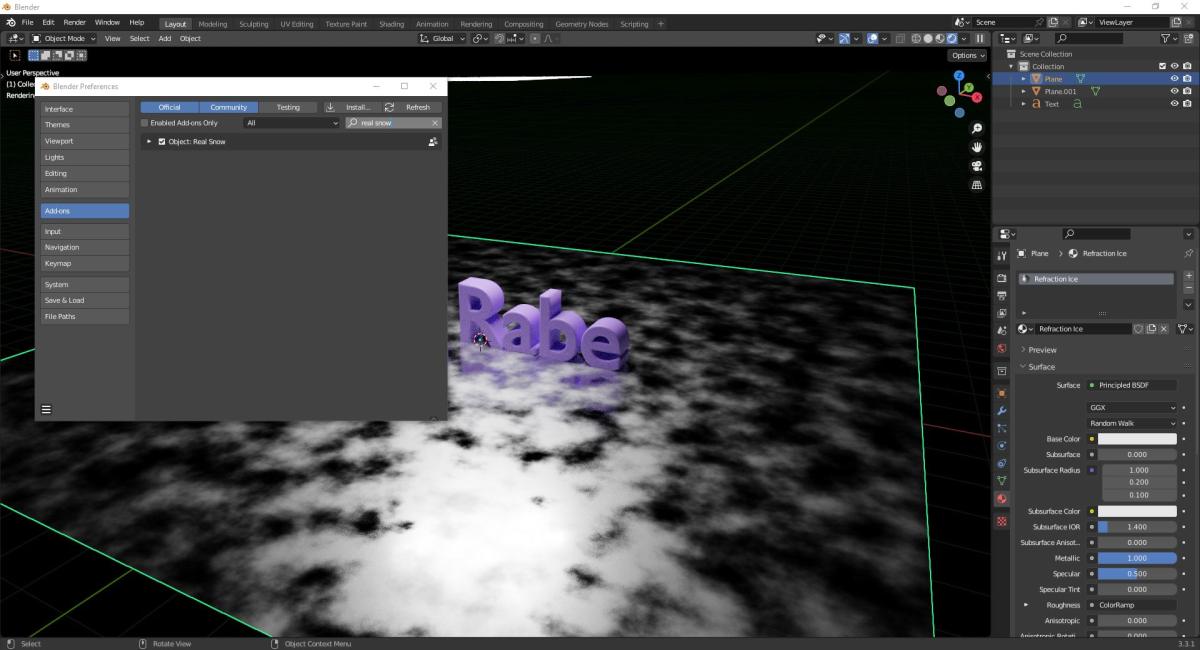This screenshot has height=650, width=1200.
Task: Add material slot with plus button
Action: tap(1188, 276)
